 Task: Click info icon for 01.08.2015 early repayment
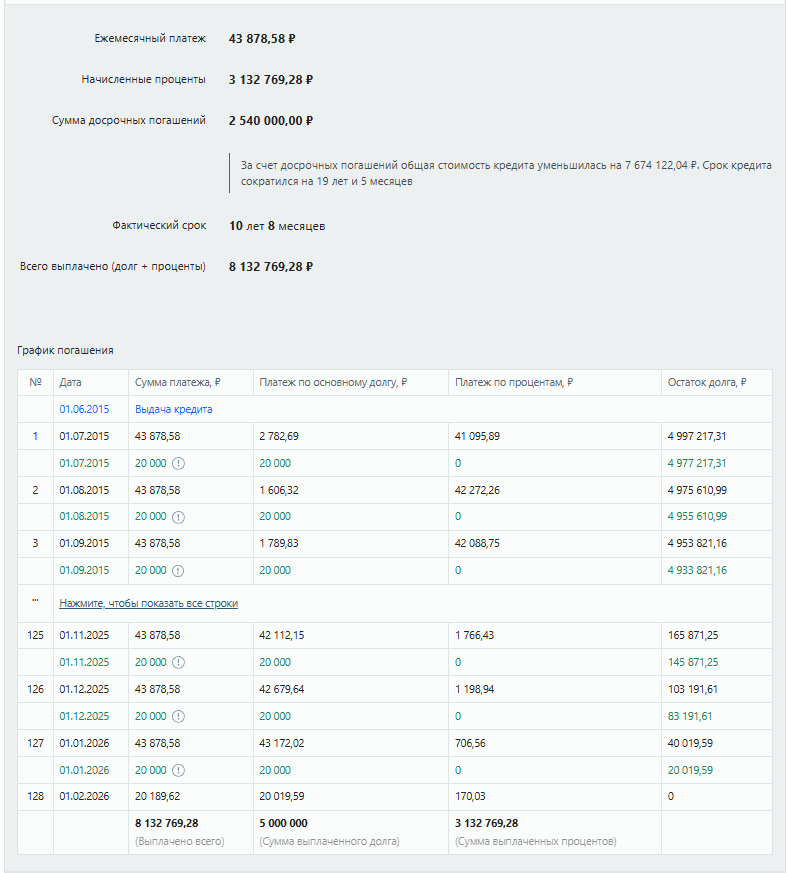(x=178, y=517)
